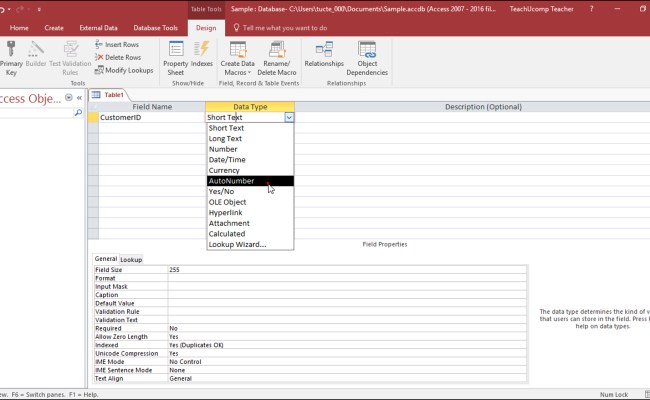Select the Table1 document tab
650x400 pixels.
pos(109,95)
